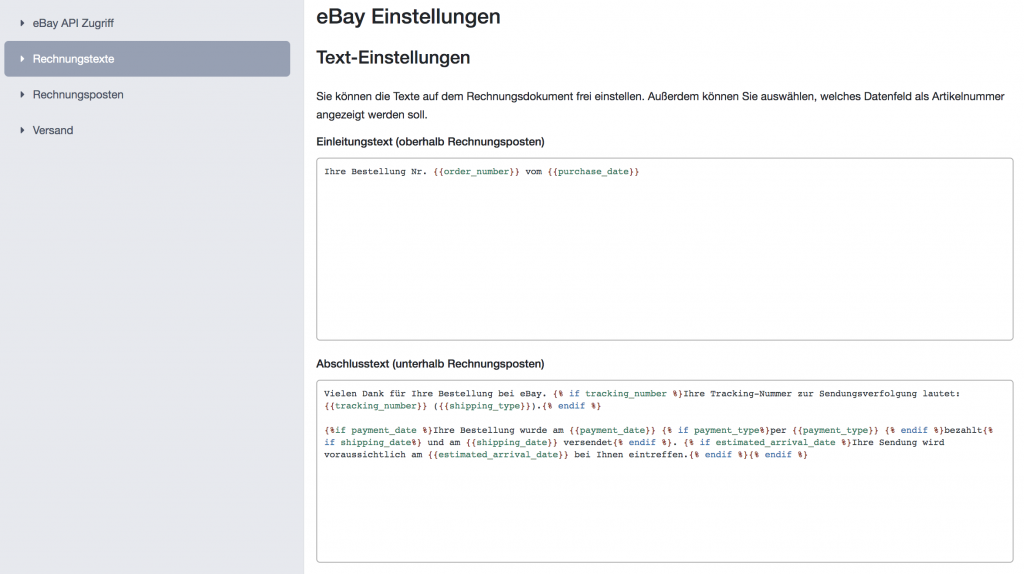Viewport: 1024px width, 574px height.
Task: Expand arrow beside eBay API Zugriff
Action: click(22, 23)
